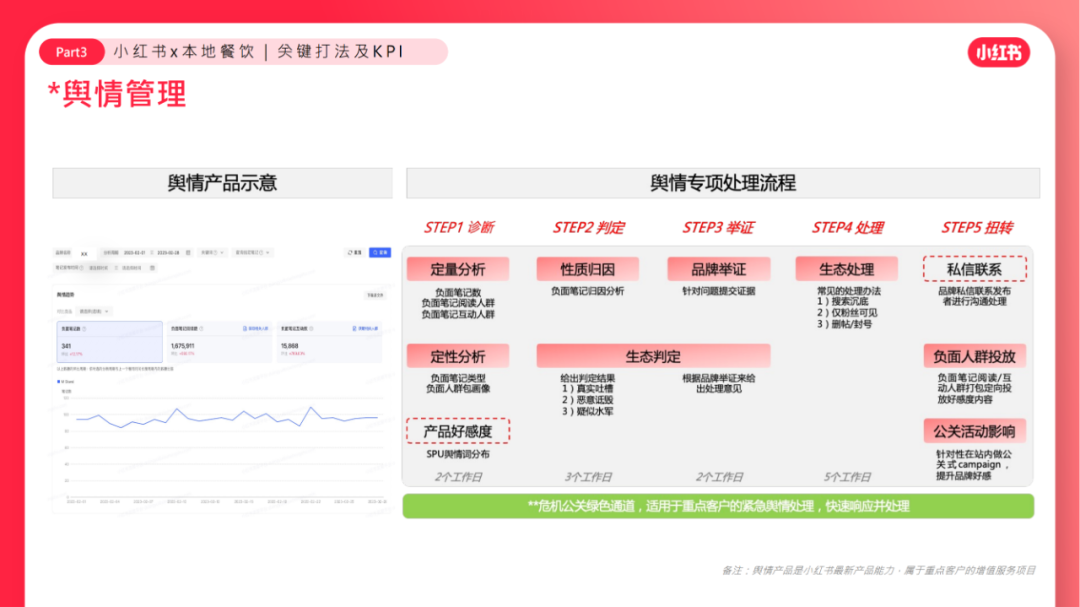Viewport: 1080px width, 607px height.
Task: Click the text 负面笔记归因分析
Action: coord(588,291)
